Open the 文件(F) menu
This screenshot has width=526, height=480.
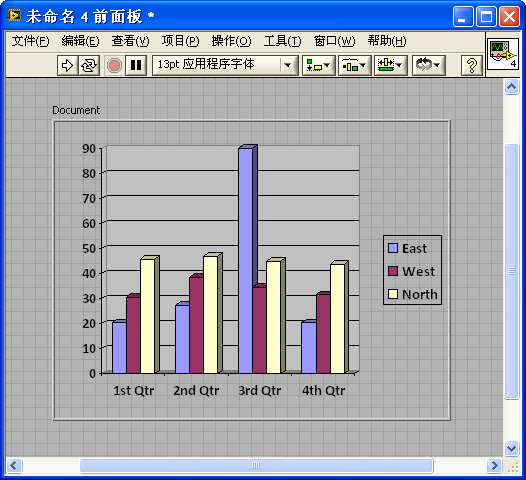click(31, 41)
